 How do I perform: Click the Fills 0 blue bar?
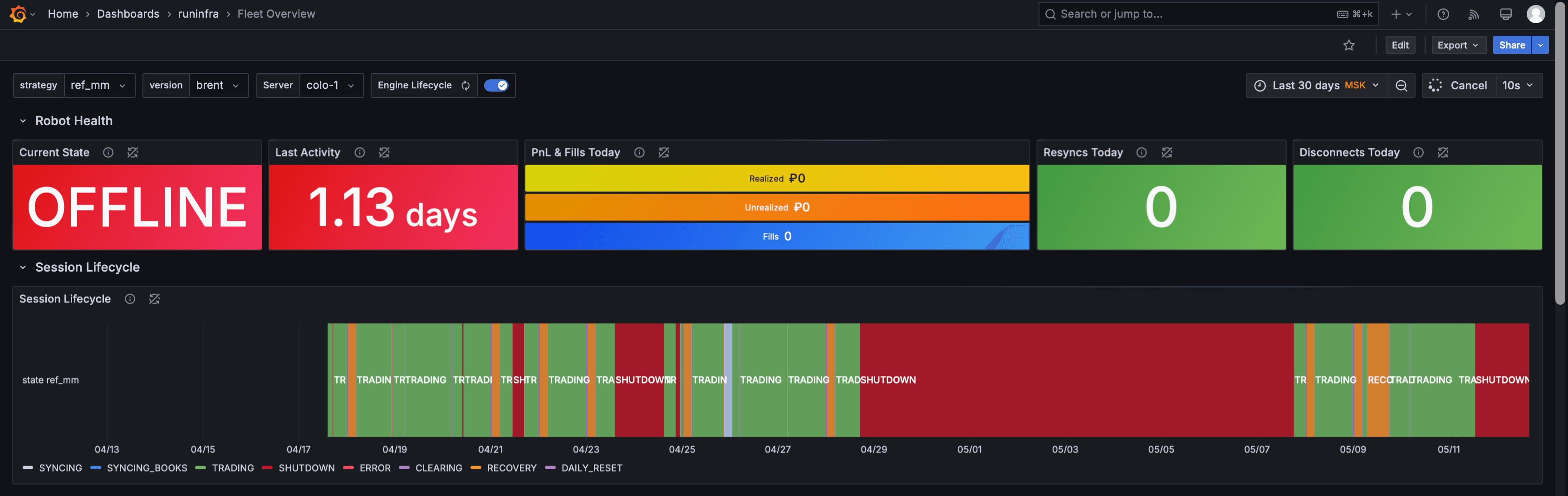(777, 236)
